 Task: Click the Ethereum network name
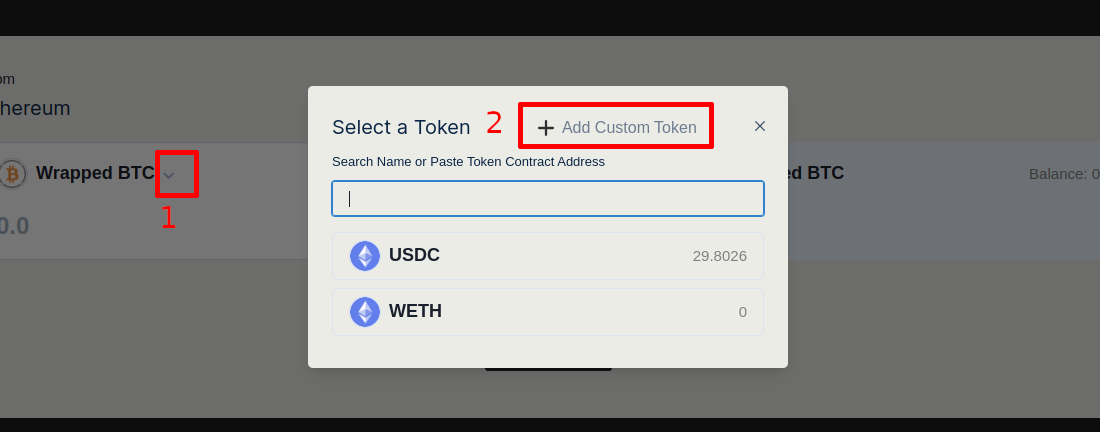point(35,108)
